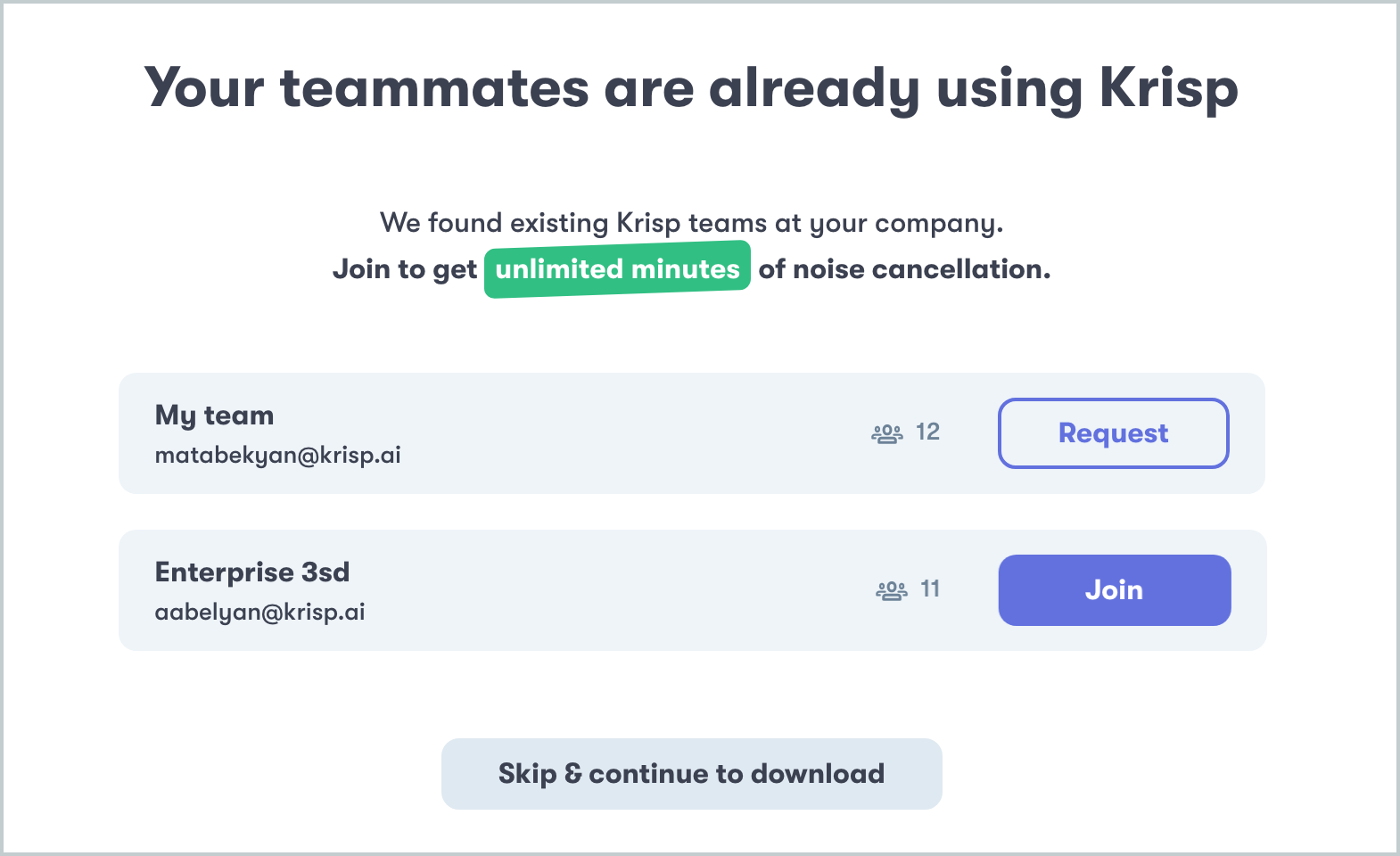
Task: Select the My team name label
Action: 214,416
